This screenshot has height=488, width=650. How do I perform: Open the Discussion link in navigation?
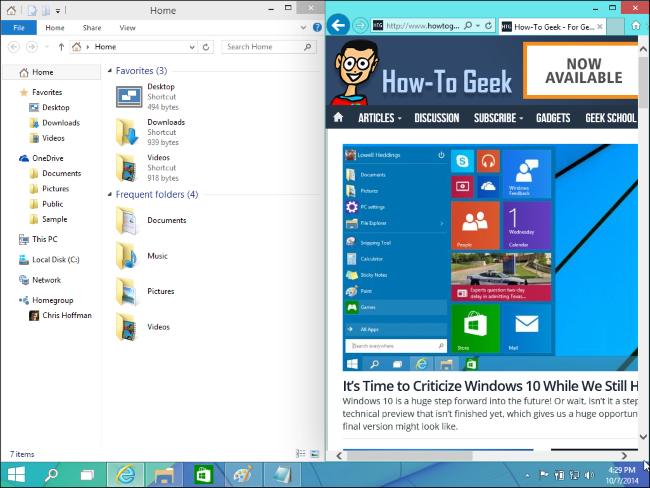(436, 118)
